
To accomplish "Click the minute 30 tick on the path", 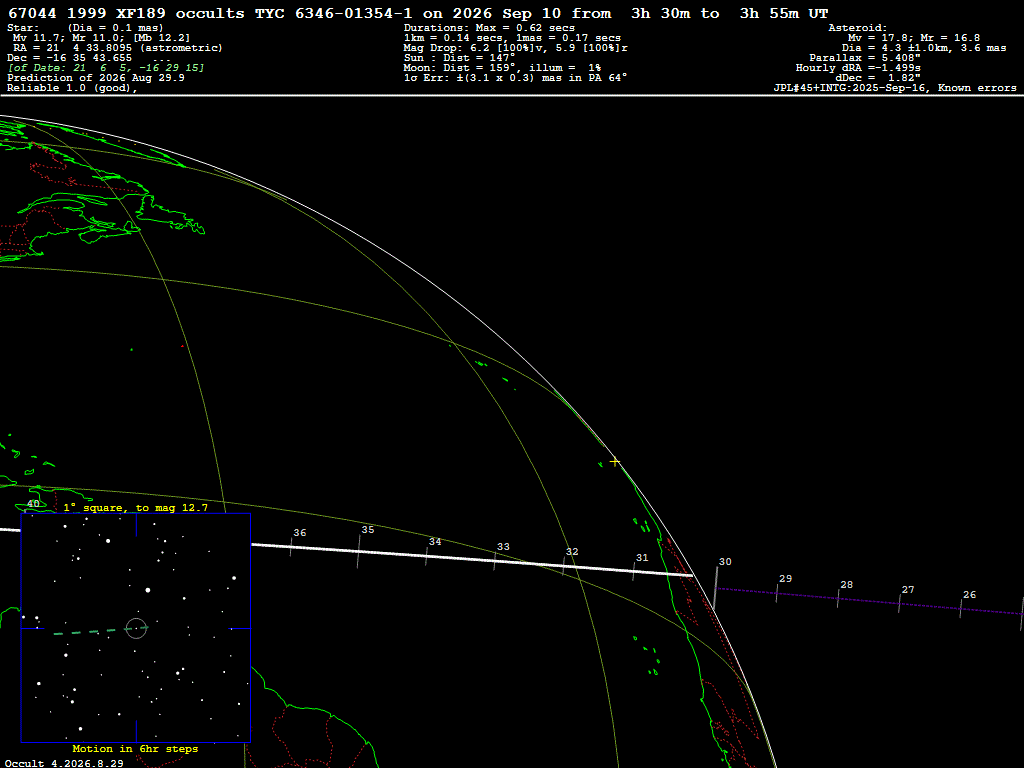I will [x=715, y=588].
